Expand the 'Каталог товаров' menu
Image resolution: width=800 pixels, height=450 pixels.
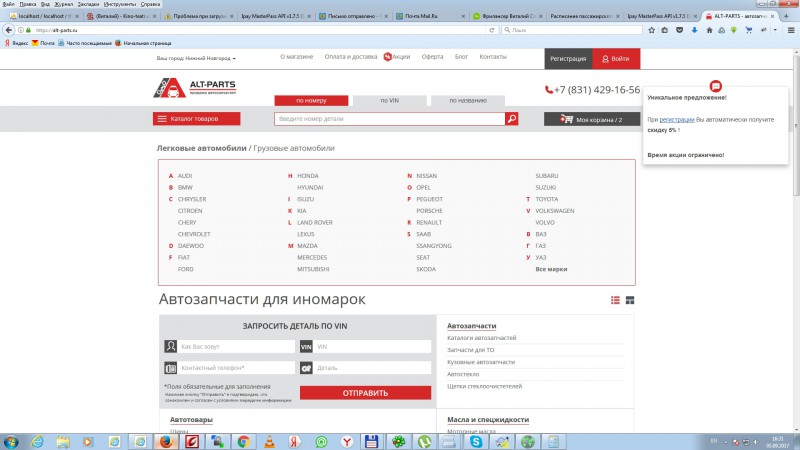coord(196,119)
